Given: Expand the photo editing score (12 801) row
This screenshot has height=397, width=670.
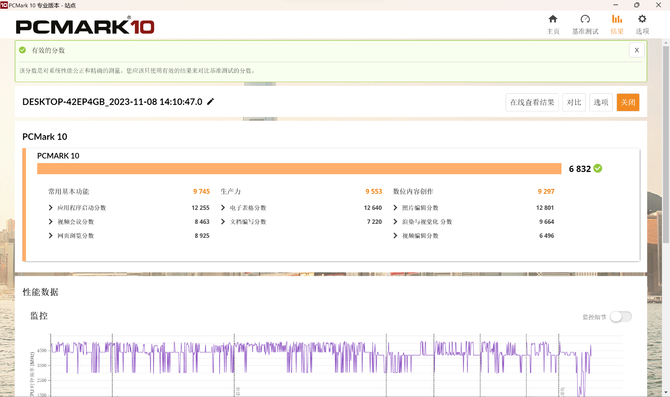Looking at the screenshot, I should 473,208.
